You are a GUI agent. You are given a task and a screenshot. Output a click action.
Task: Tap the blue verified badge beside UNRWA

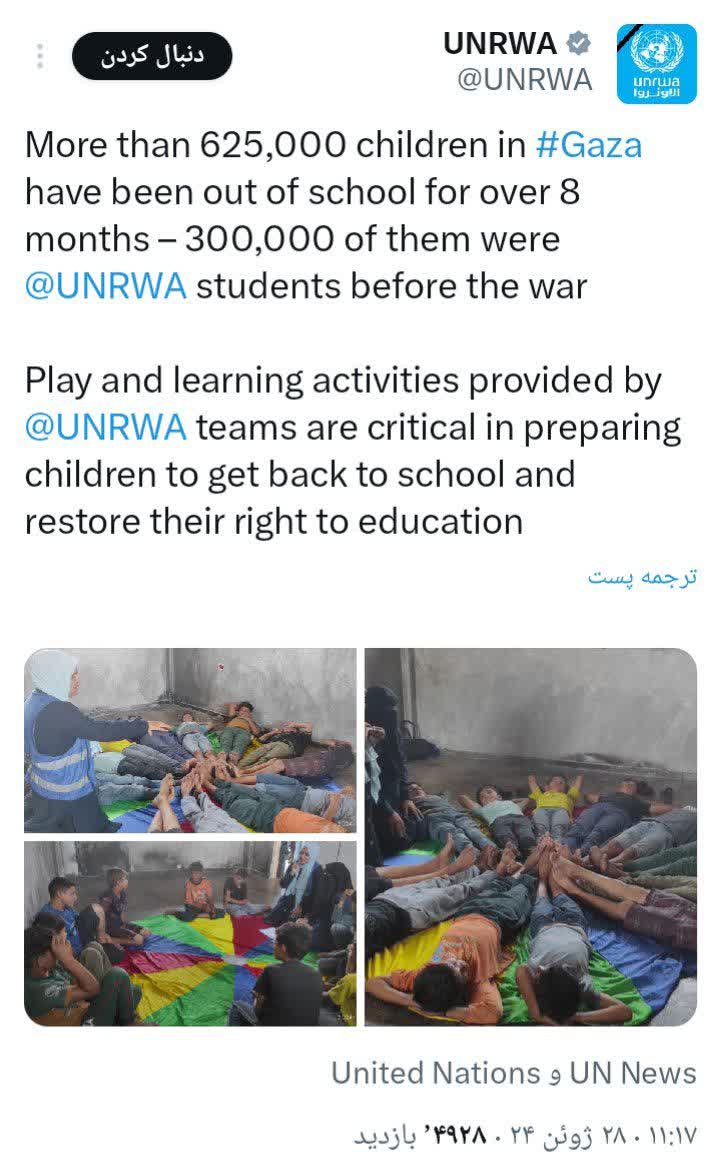click(578, 43)
